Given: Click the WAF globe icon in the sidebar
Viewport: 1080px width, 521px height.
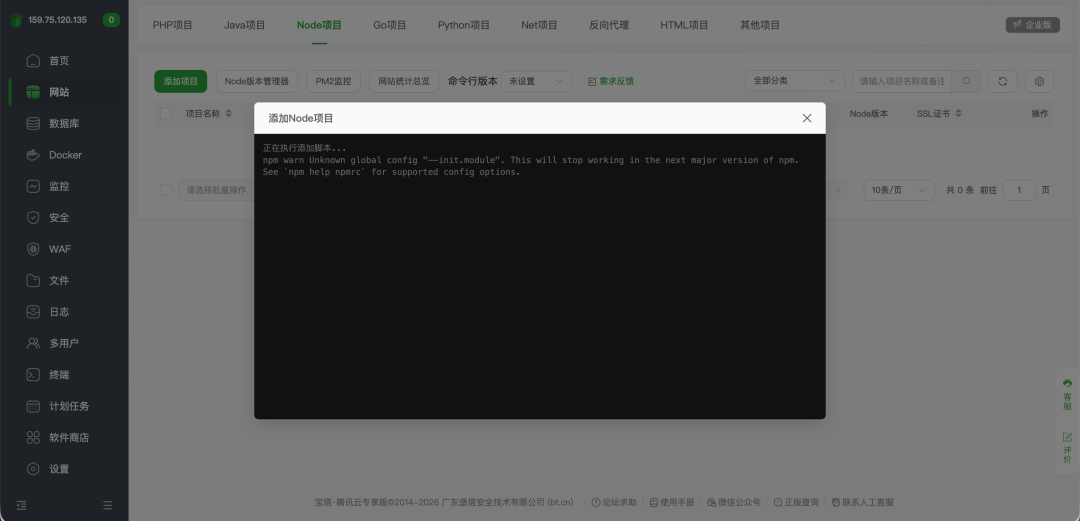Looking at the screenshot, I should pos(33,249).
